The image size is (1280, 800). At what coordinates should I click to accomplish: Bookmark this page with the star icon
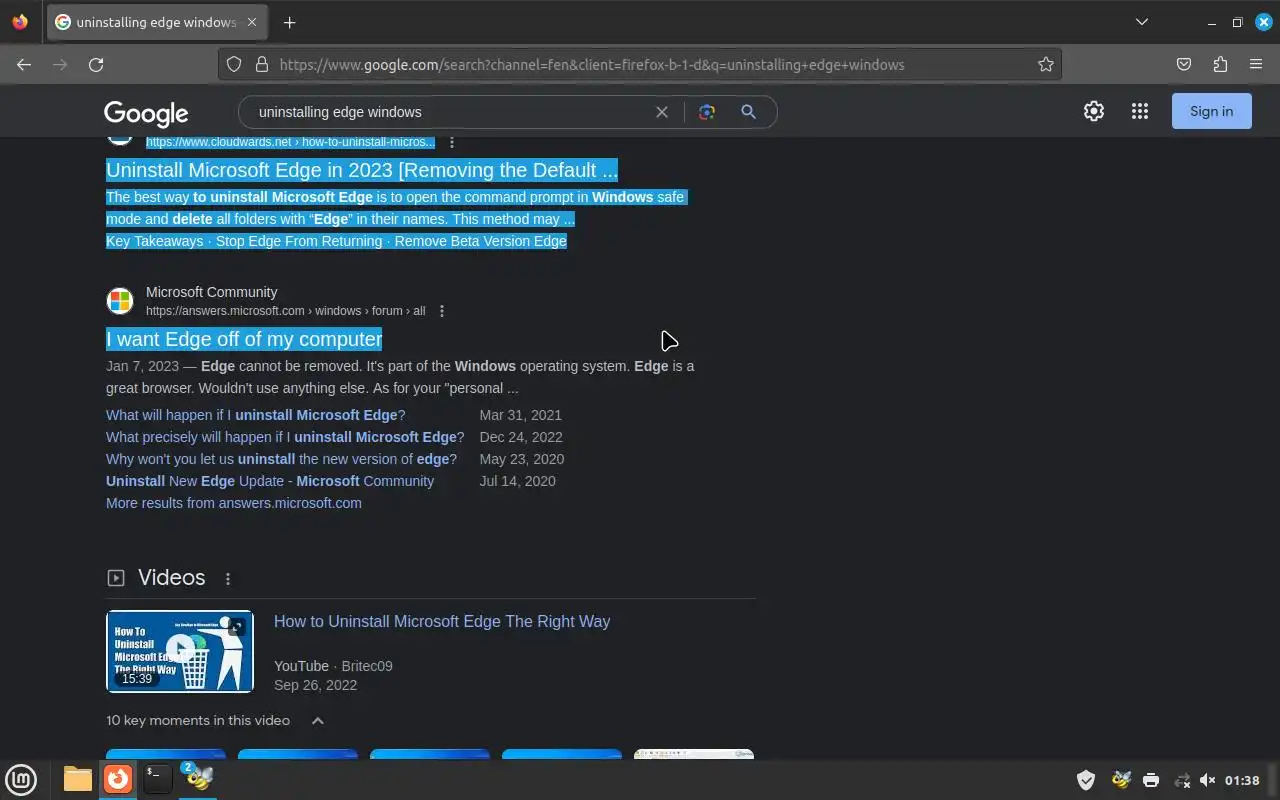1046,64
